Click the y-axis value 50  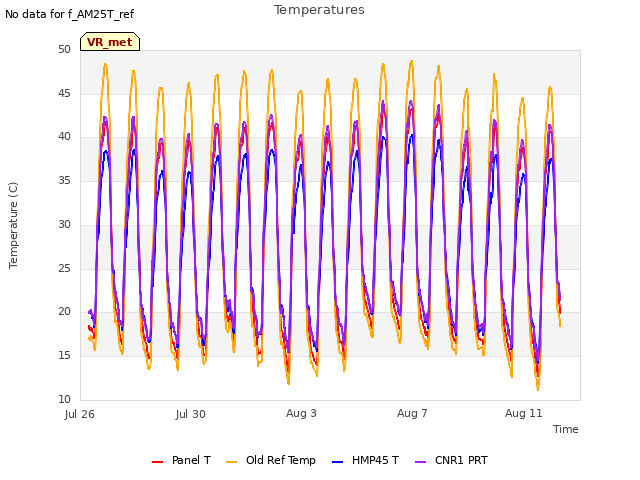tap(64, 49)
